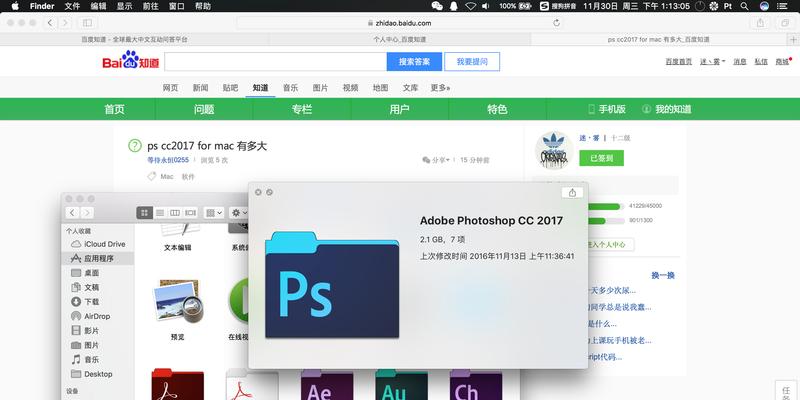Reload the zhidao.baidu.com page
This screenshot has width=800, height=400.
[x=556, y=22]
